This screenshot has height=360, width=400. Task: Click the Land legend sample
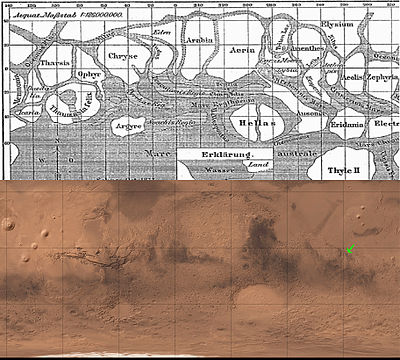[x=259, y=165]
